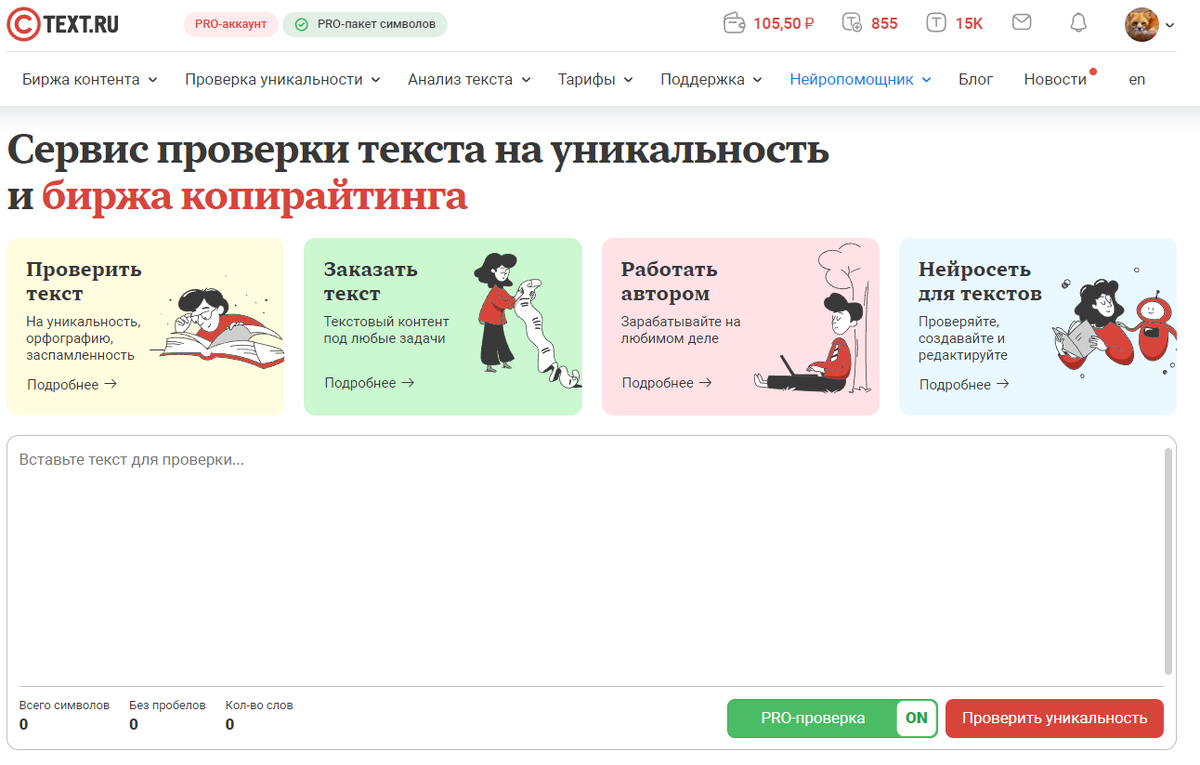Click the Нейросеть для текстов card heading

pyautogui.click(x=980, y=281)
